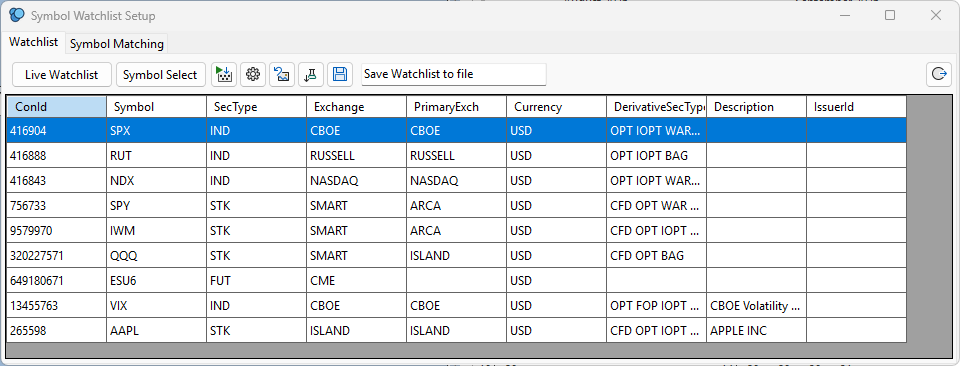Select the IWM symbol cell
This screenshot has height=366, width=960.
(157, 231)
